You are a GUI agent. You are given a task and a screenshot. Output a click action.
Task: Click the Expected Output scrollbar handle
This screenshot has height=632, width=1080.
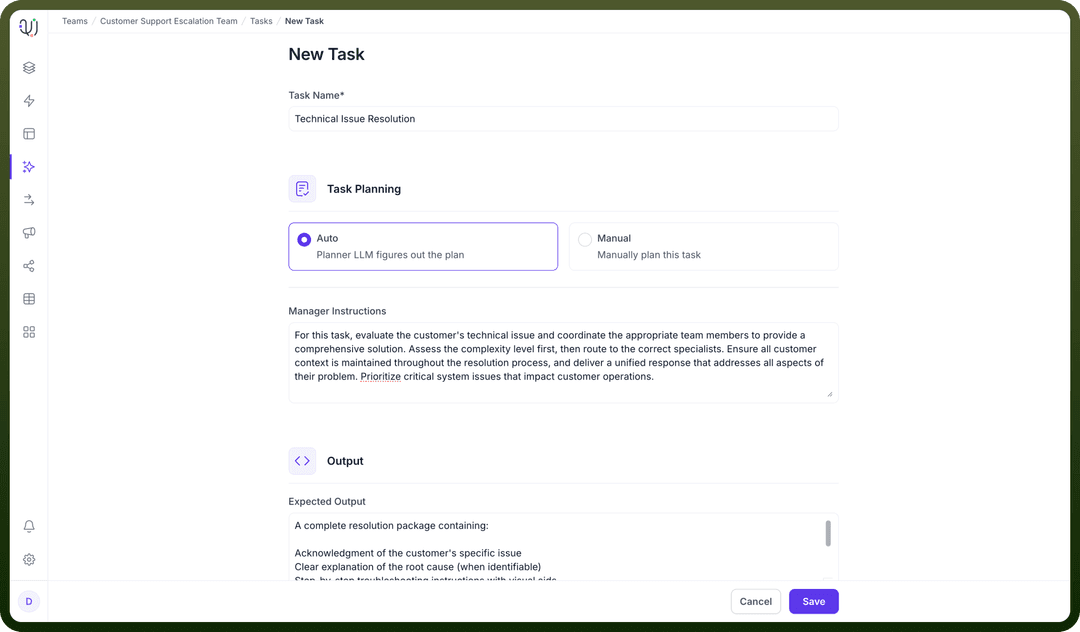pos(828,534)
